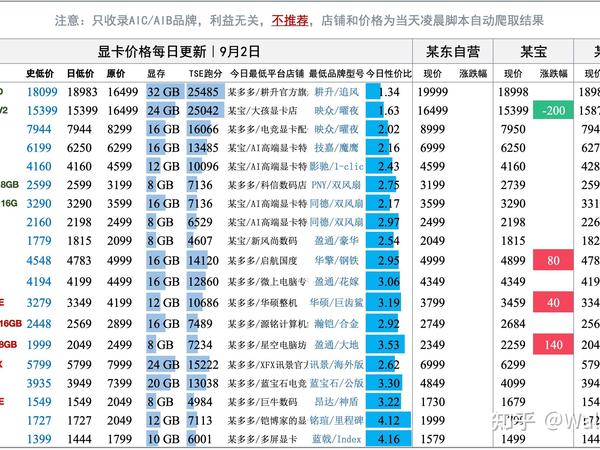This screenshot has height=450, width=600.
Task: Select lowest-ever price cell 18099
Action: click(x=42, y=92)
